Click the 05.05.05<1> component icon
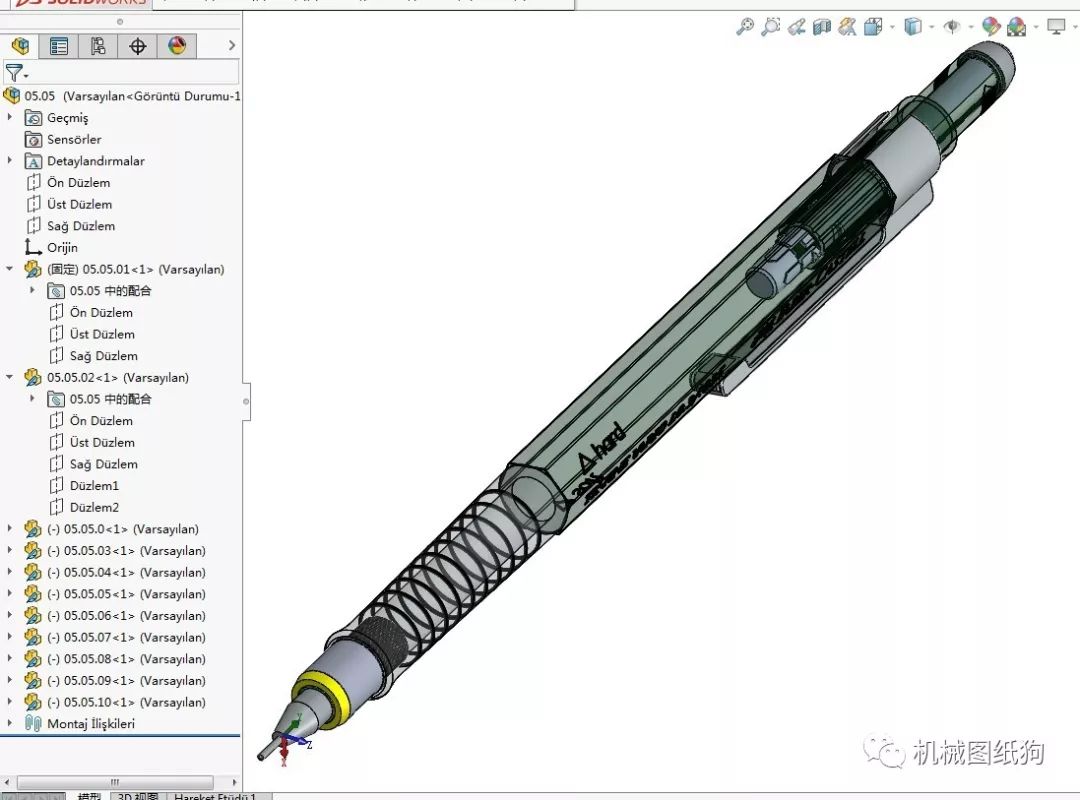This screenshot has width=1080, height=800. tap(32, 593)
